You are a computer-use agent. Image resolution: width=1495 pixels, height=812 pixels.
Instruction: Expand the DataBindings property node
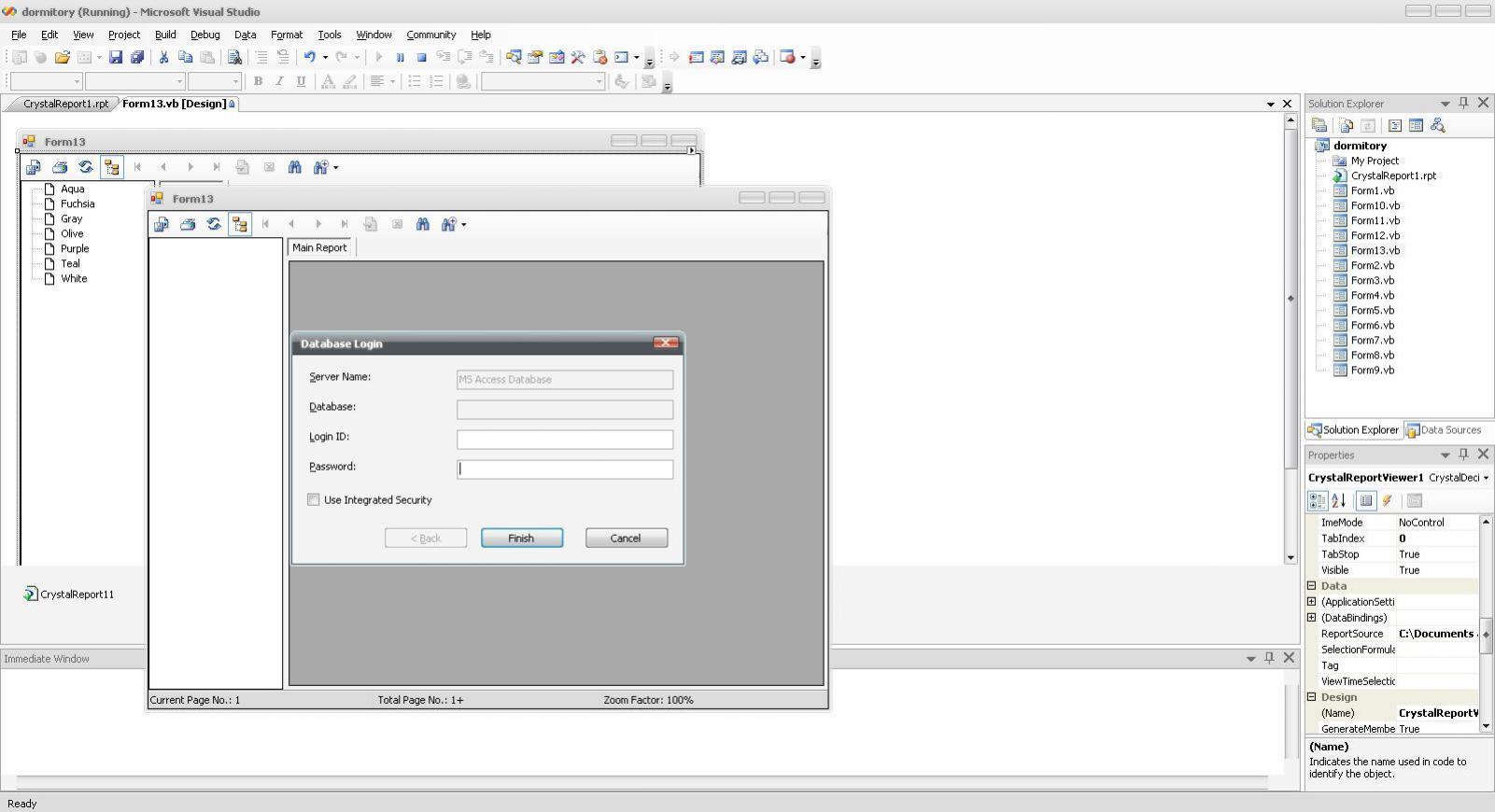click(x=1311, y=618)
